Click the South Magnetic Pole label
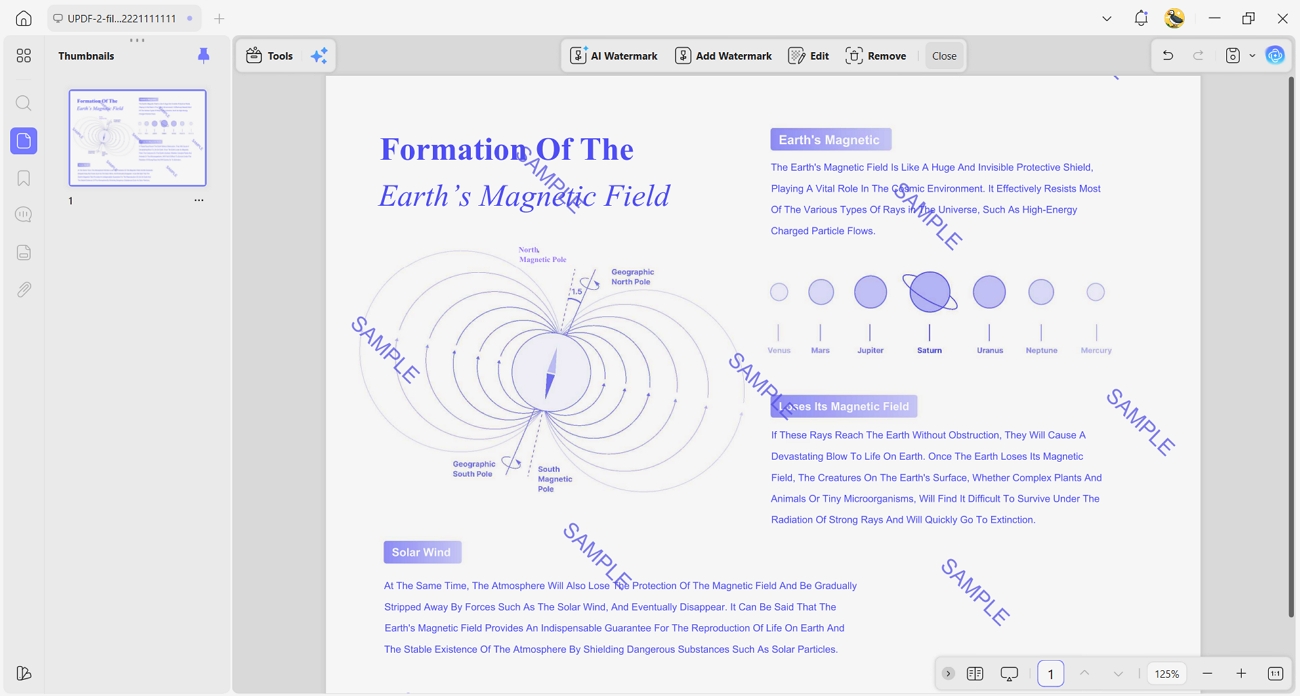 555,479
